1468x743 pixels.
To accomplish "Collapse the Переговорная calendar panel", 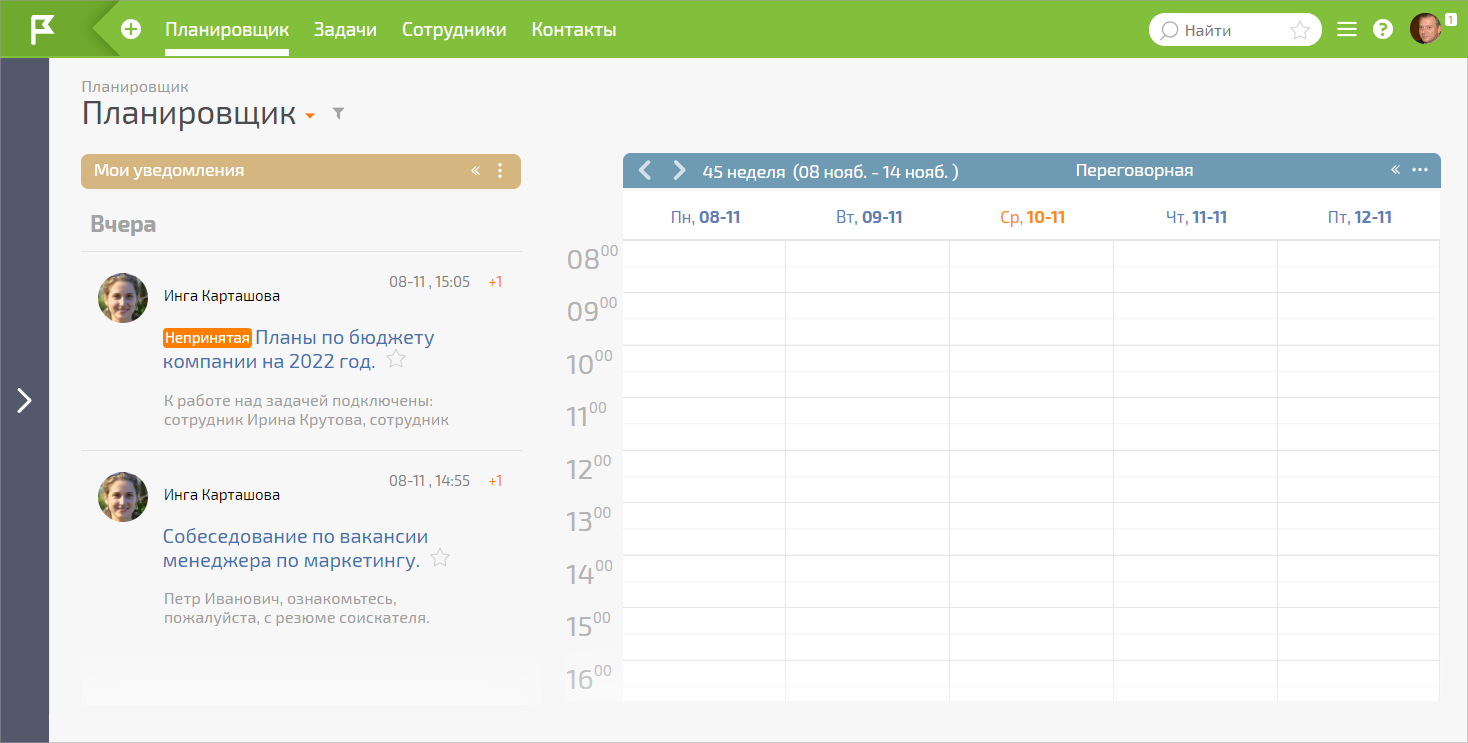I will point(1395,170).
